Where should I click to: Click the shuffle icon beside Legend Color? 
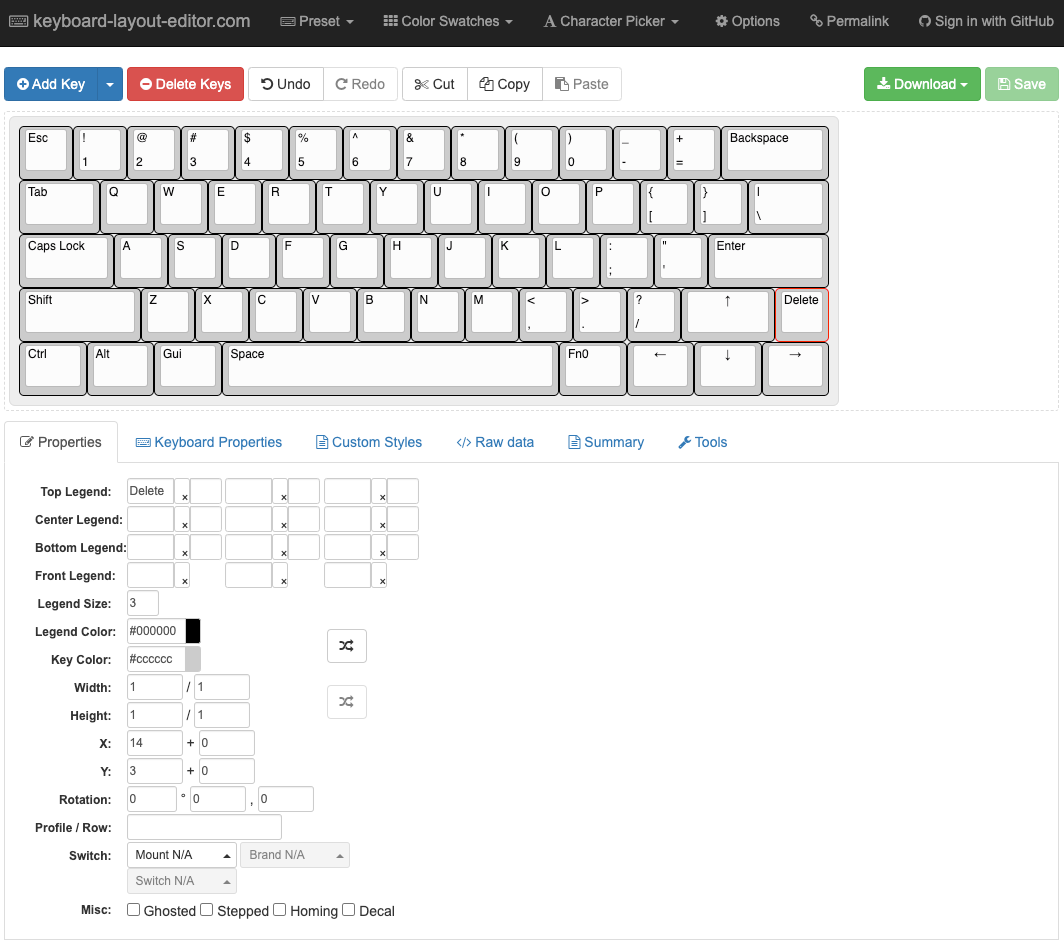(x=346, y=646)
